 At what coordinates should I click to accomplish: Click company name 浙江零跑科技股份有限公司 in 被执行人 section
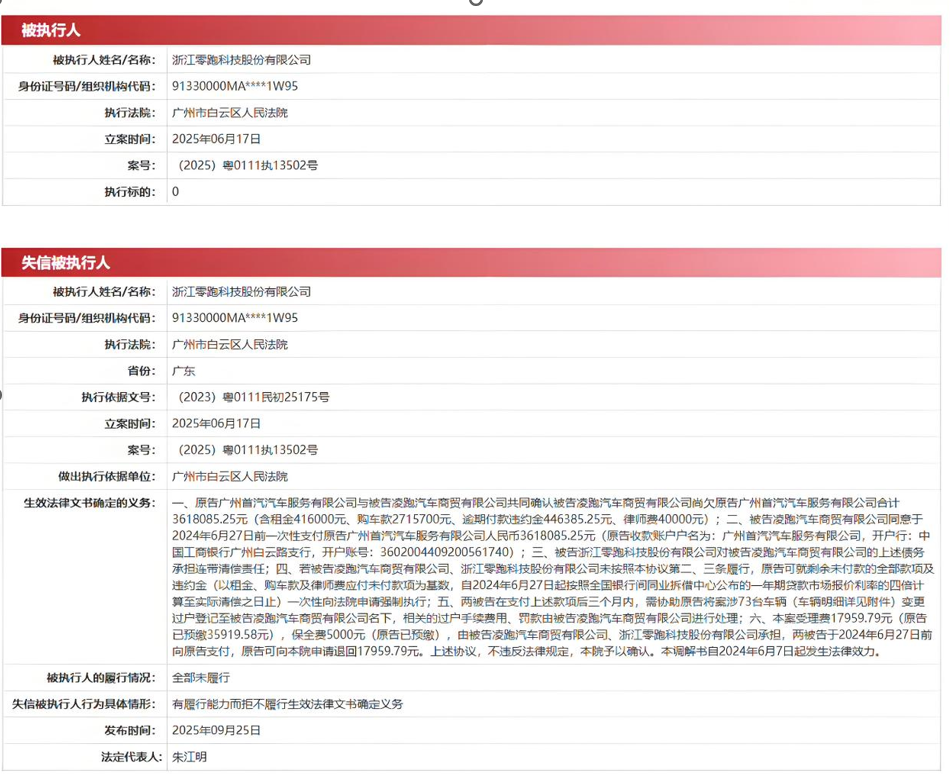click(x=241, y=61)
